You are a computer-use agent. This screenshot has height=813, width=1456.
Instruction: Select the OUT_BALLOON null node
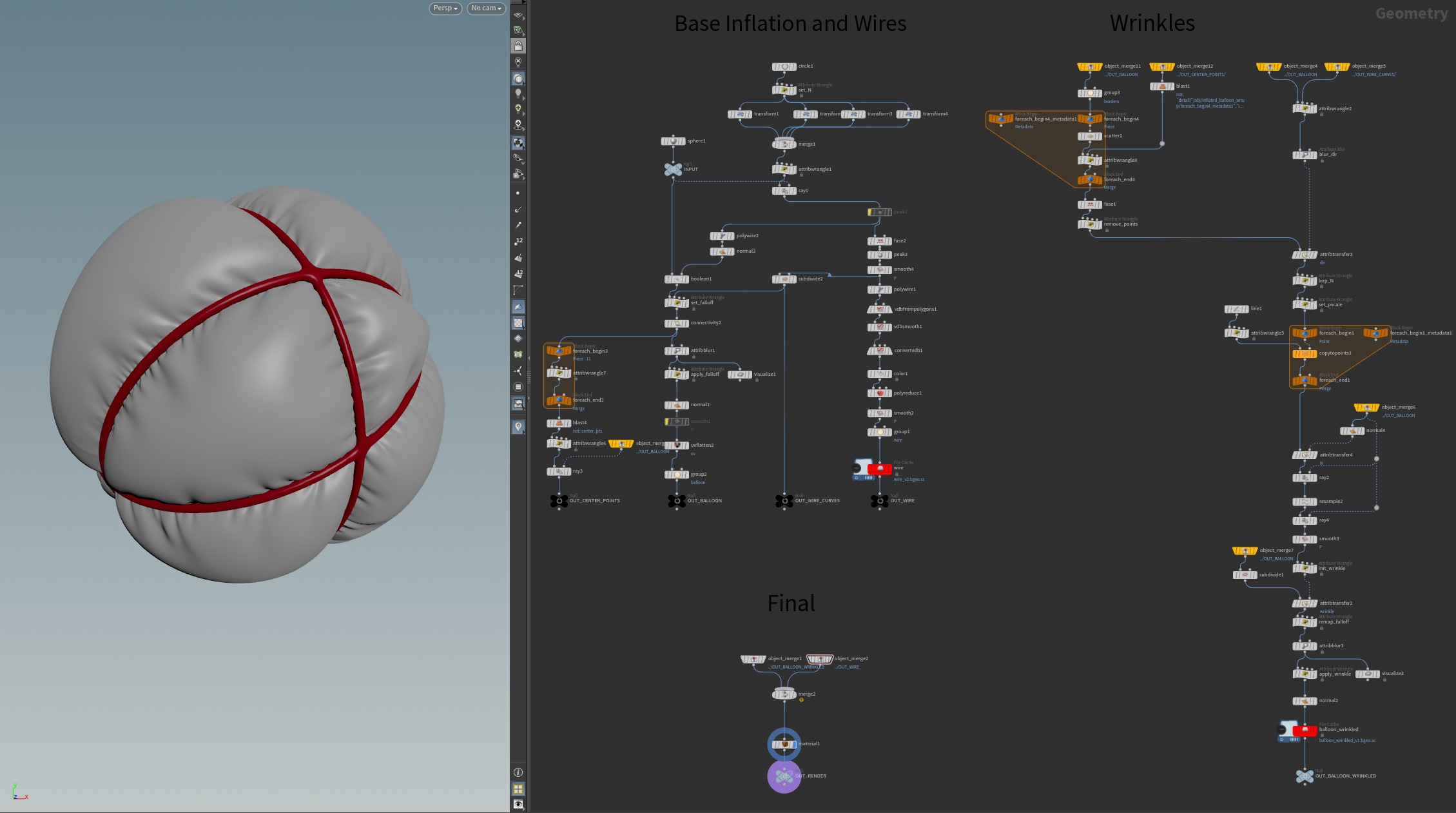tap(676, 501)
